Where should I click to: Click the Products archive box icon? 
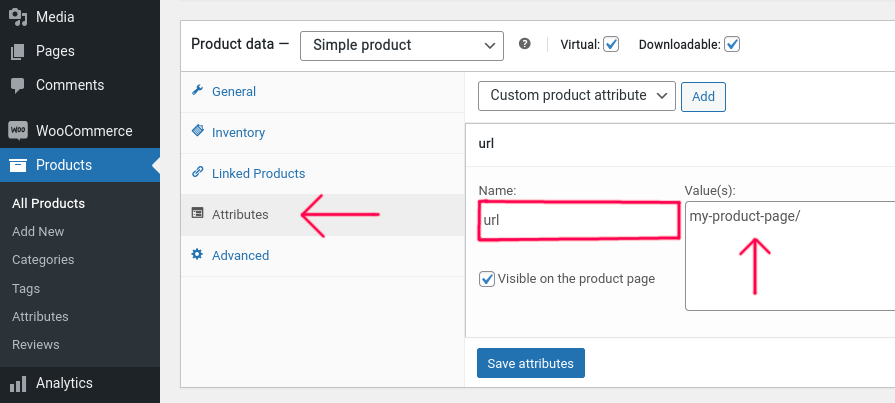click(x=18, y=166)
